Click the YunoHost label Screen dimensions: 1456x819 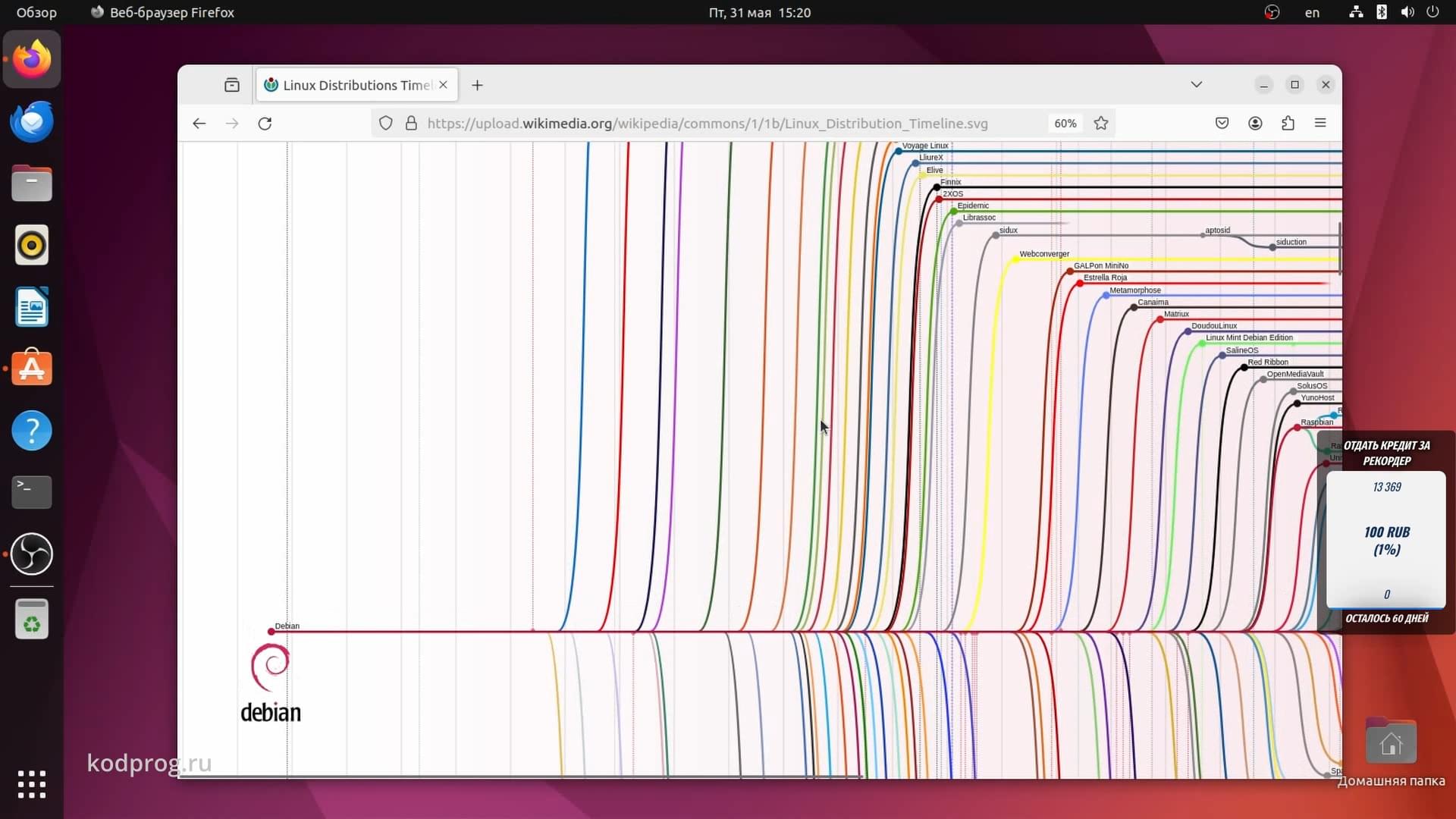pyautogui.click(x=1316, y=398)
